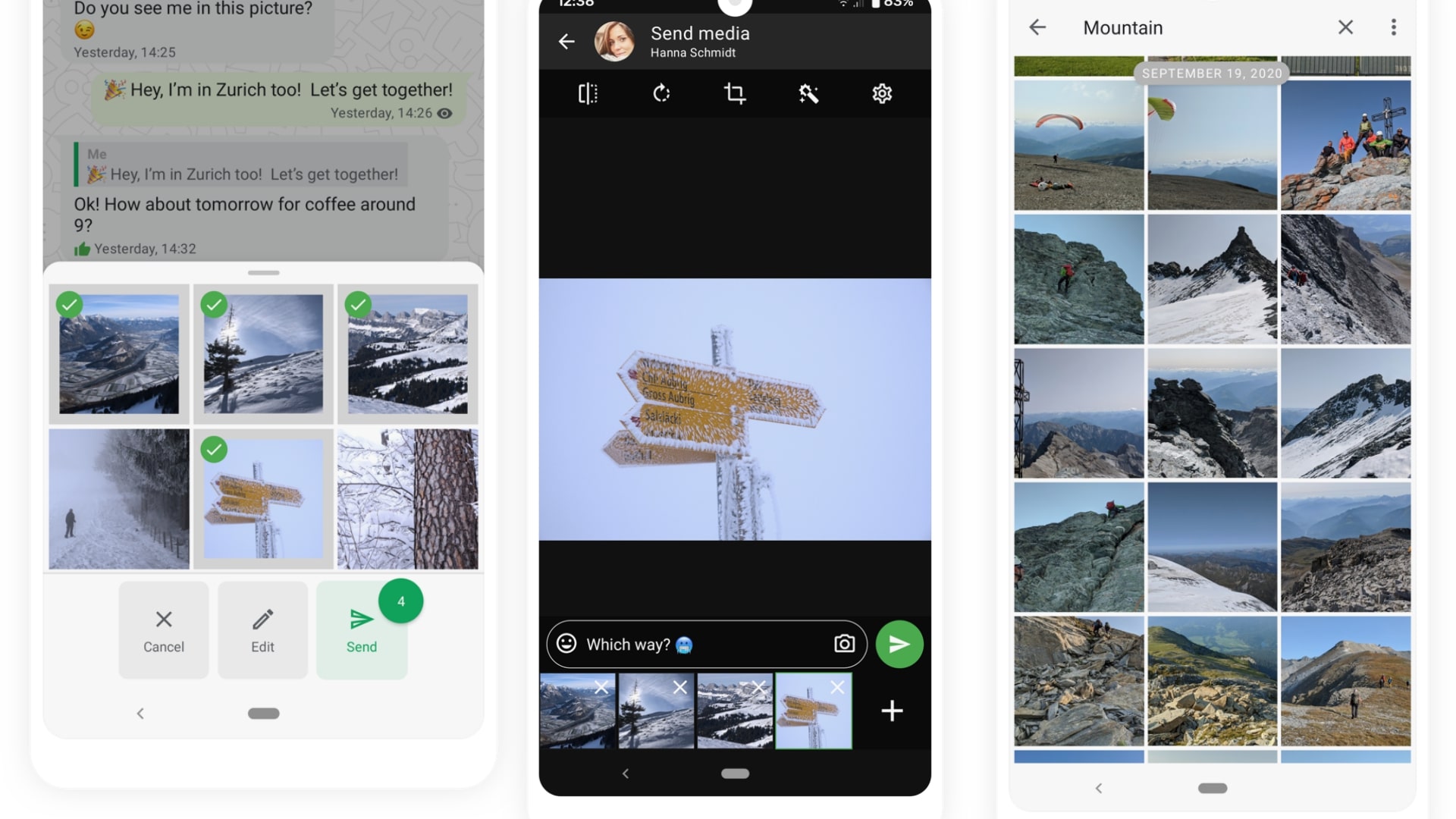Open the green paraglider sky photo

pyautogui.click(x=1213, y=145)
